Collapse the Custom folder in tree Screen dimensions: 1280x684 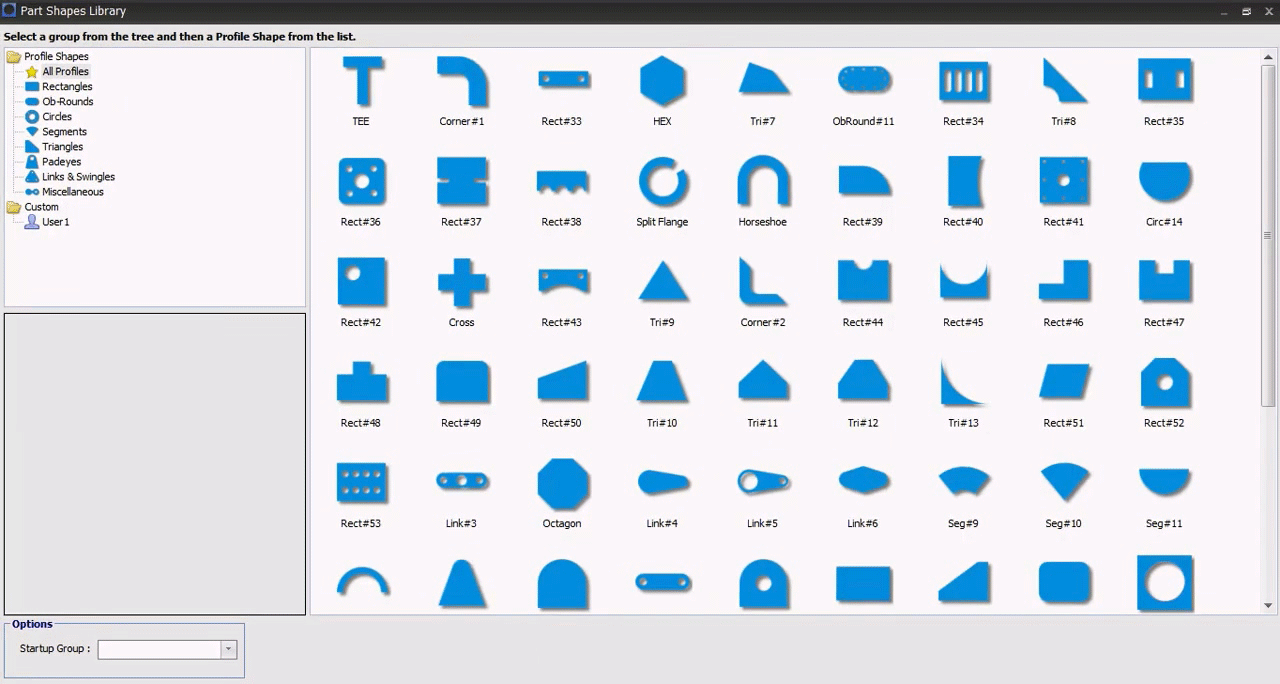[x=14, y=207]
